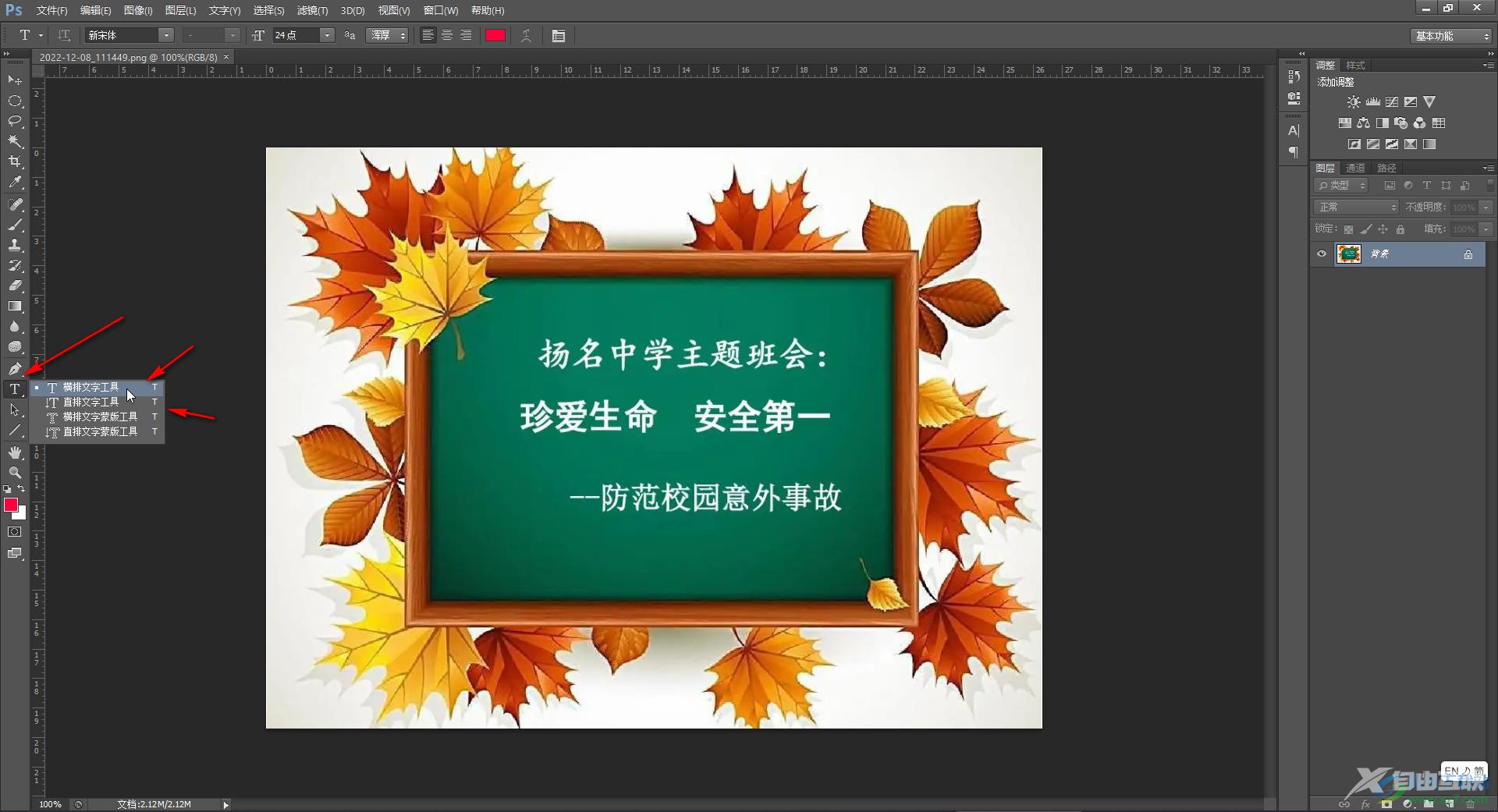Image resolution: width=1498 pixels, height=812 pixels.
Task: Select the Crop tool
Action: pos(15,161)
